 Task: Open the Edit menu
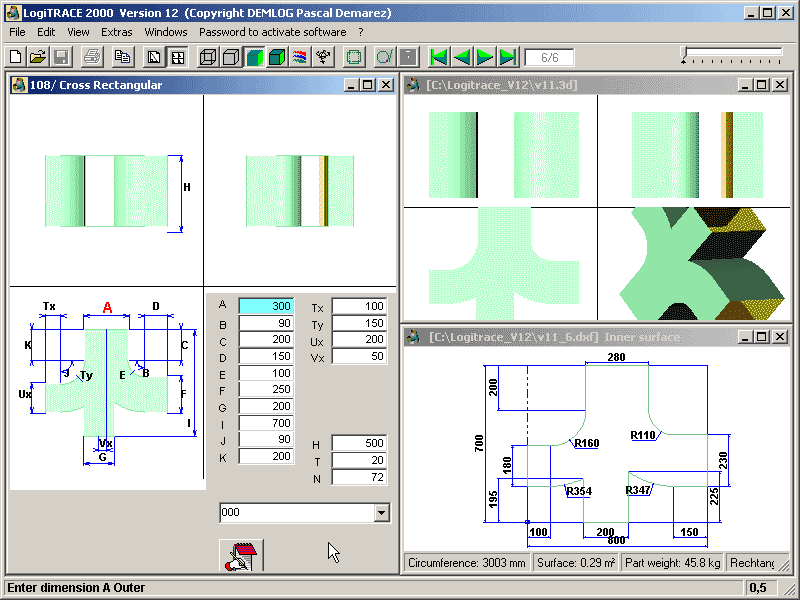tap(46, 32)
